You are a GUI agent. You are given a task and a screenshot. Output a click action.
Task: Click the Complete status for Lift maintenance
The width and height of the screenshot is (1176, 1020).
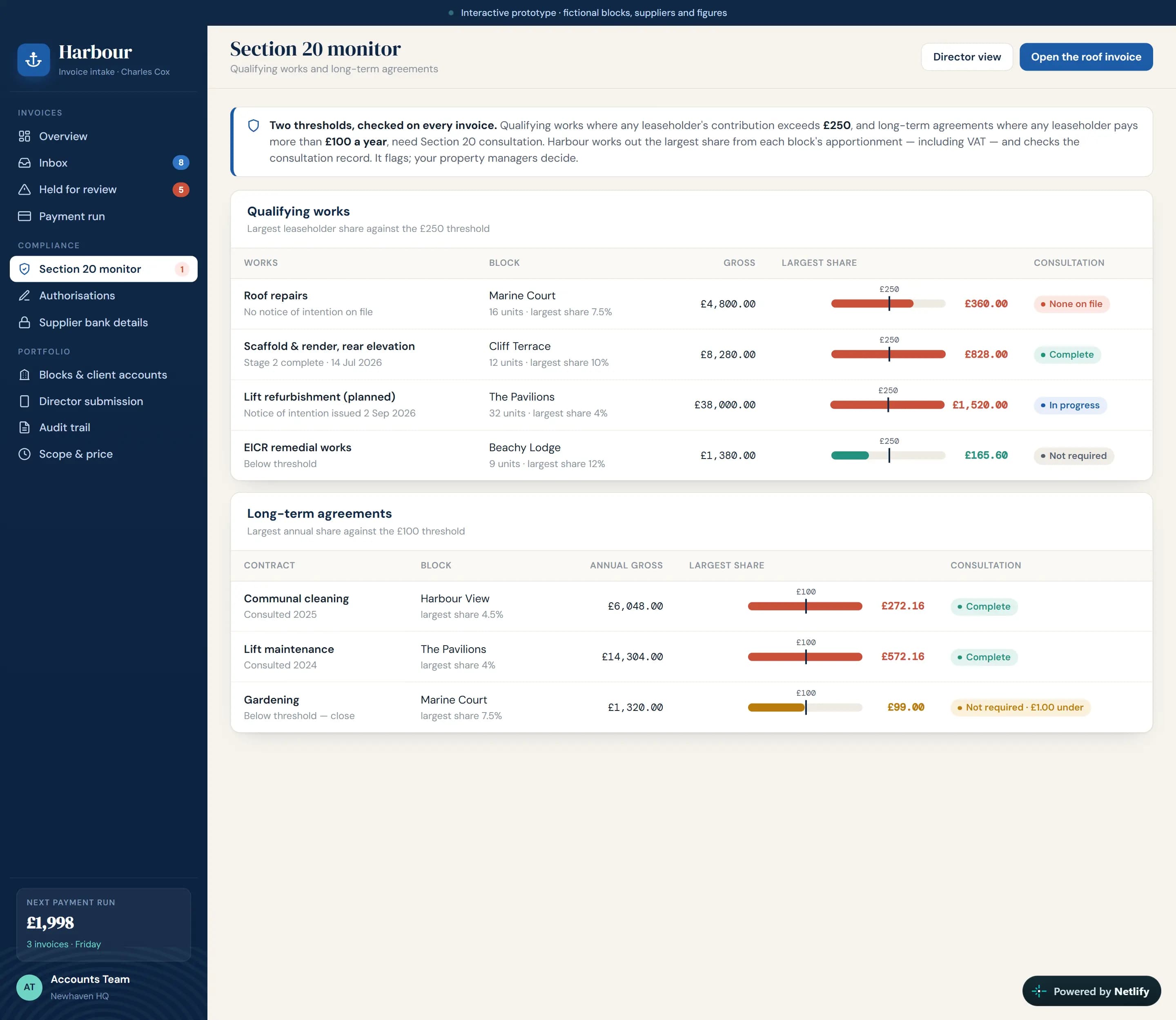click(984, 657)
